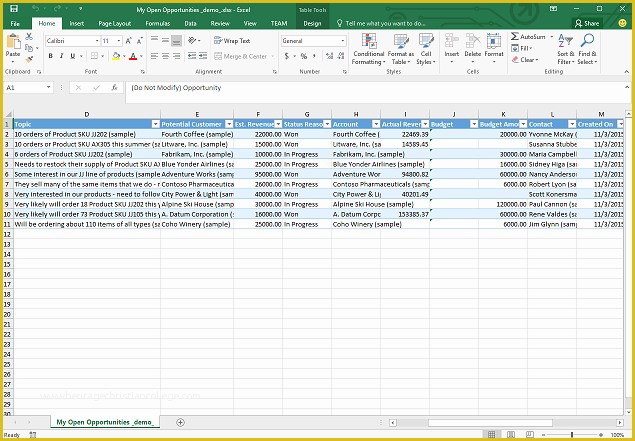Open Fill Color swatch button
The image size is (635, 441).
coord(116,56)
